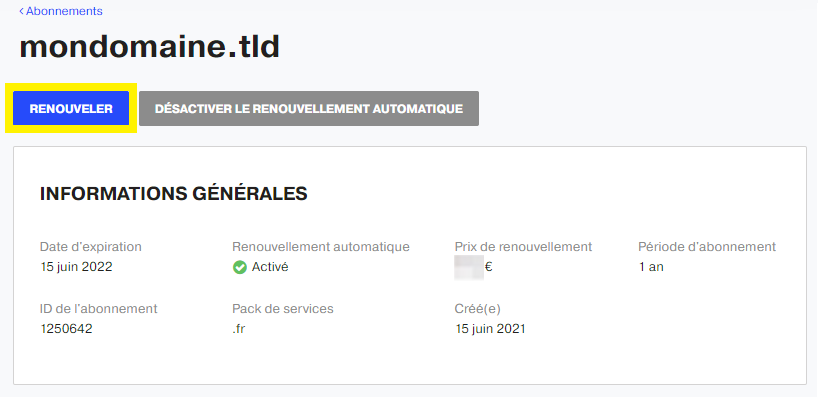Screen dimensions: 818x397
Task: Click the .fr service pack value
Action: tap(239, 329)
